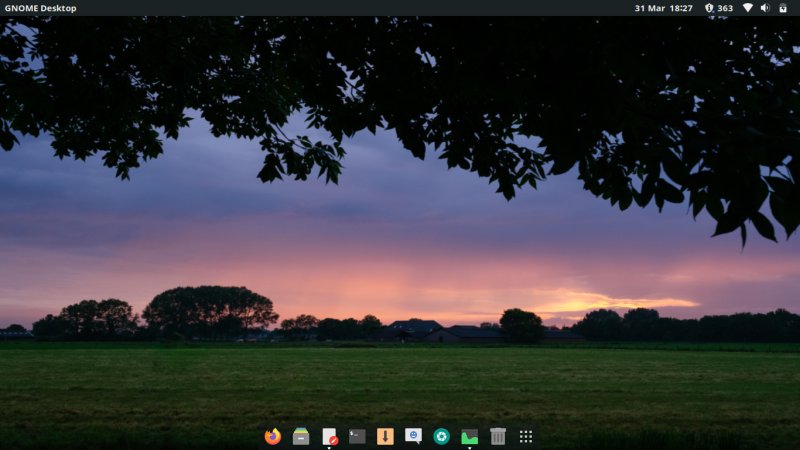Viewport: 800px width, 450px height.
Task: Launch the Terminal from the dock
Action: pos(357,436)
